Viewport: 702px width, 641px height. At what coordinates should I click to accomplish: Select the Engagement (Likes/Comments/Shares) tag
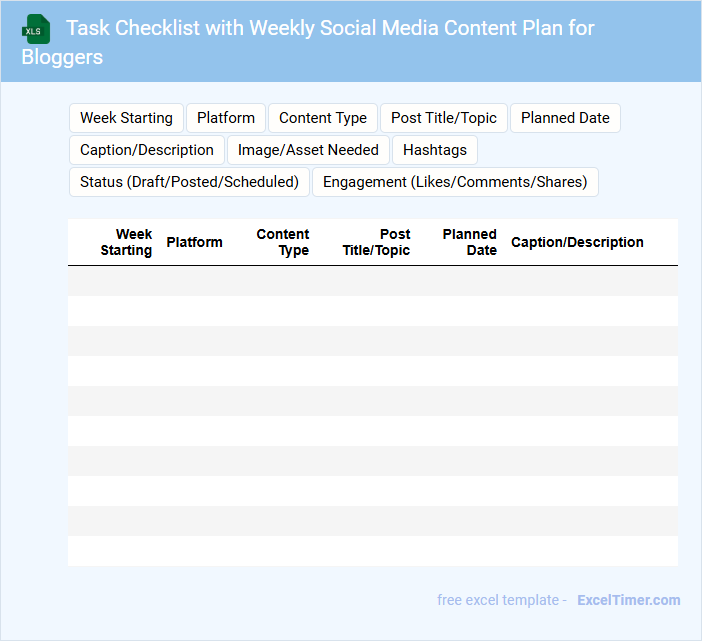coord(455,182)
